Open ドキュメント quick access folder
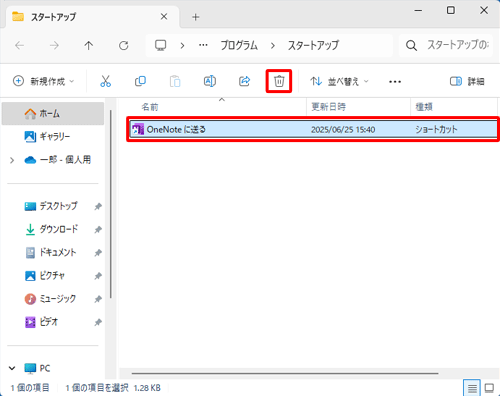500x396 pixels. [51, 253]
